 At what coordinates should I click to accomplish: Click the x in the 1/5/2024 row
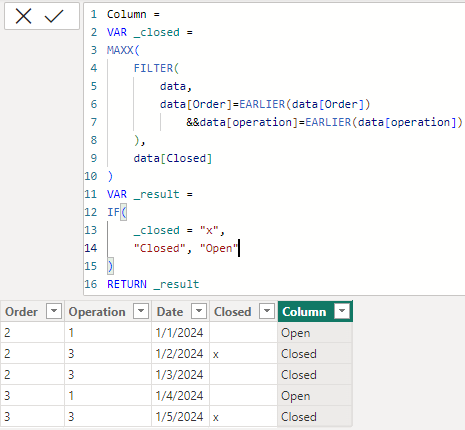tap(216, 418)
